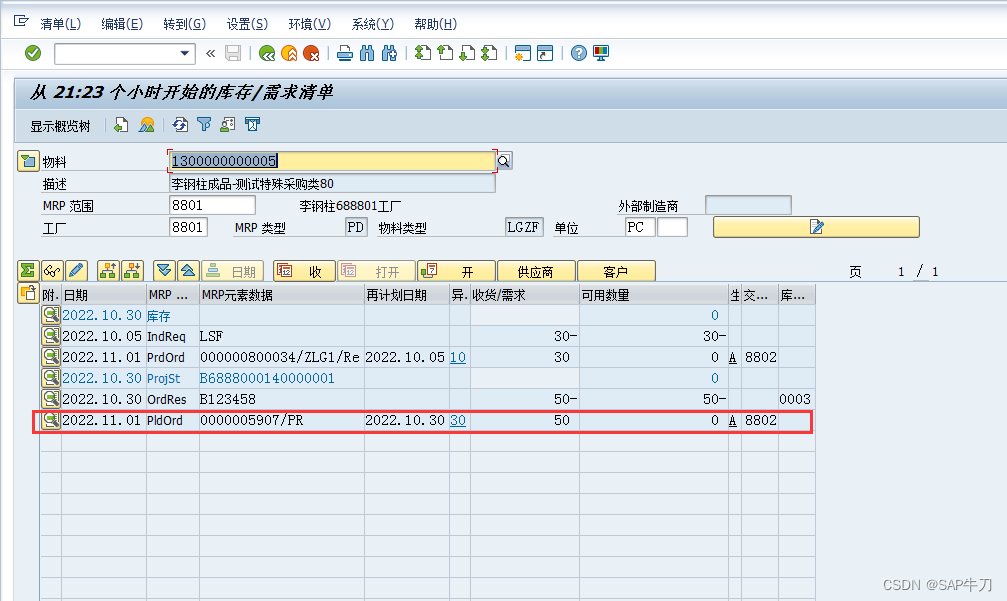Click the 开 button
Viewport: 1007px width, 601px height.
[457, 271]
